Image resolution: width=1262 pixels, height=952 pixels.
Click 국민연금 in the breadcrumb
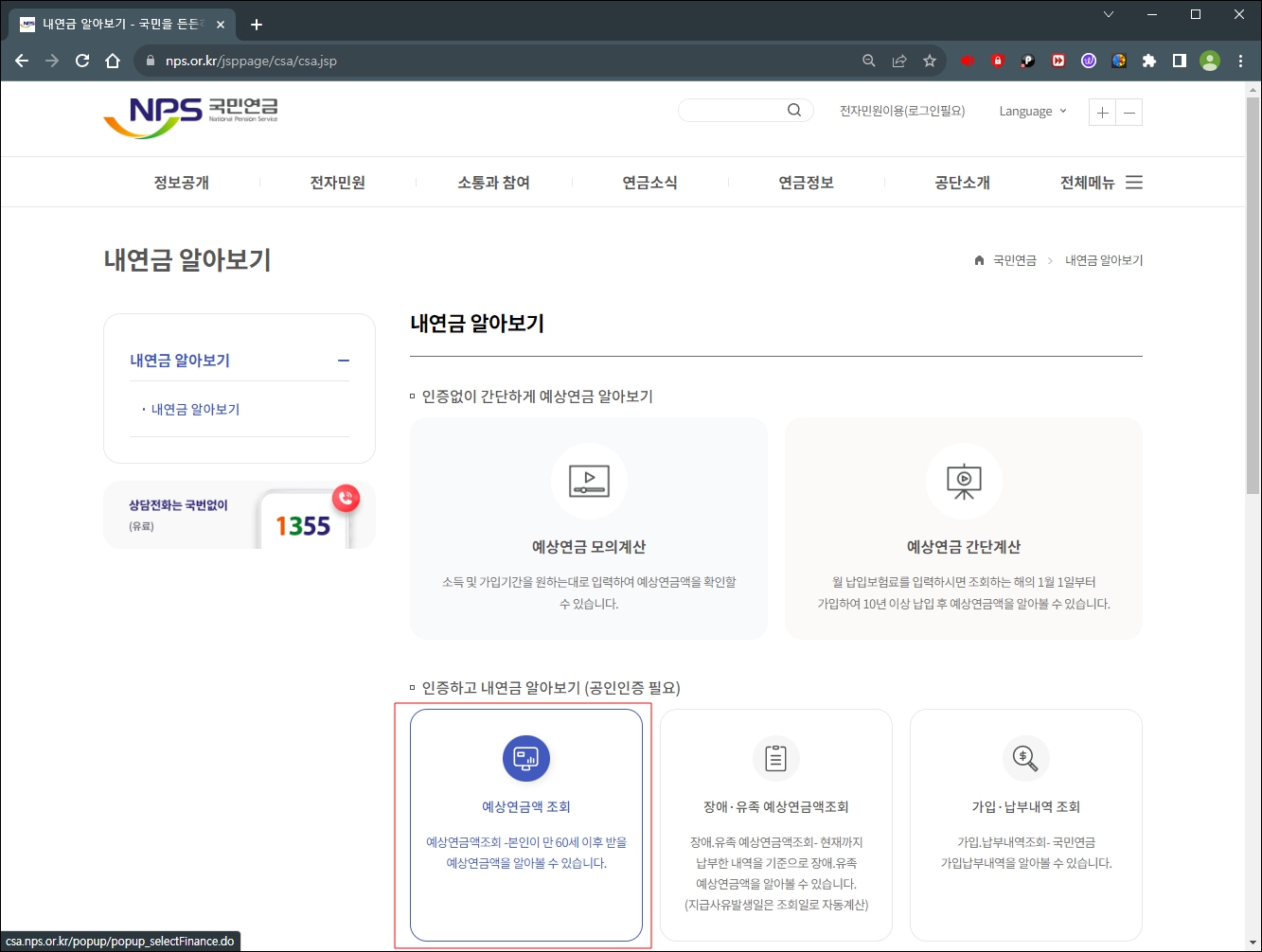tap(1015, 260)
